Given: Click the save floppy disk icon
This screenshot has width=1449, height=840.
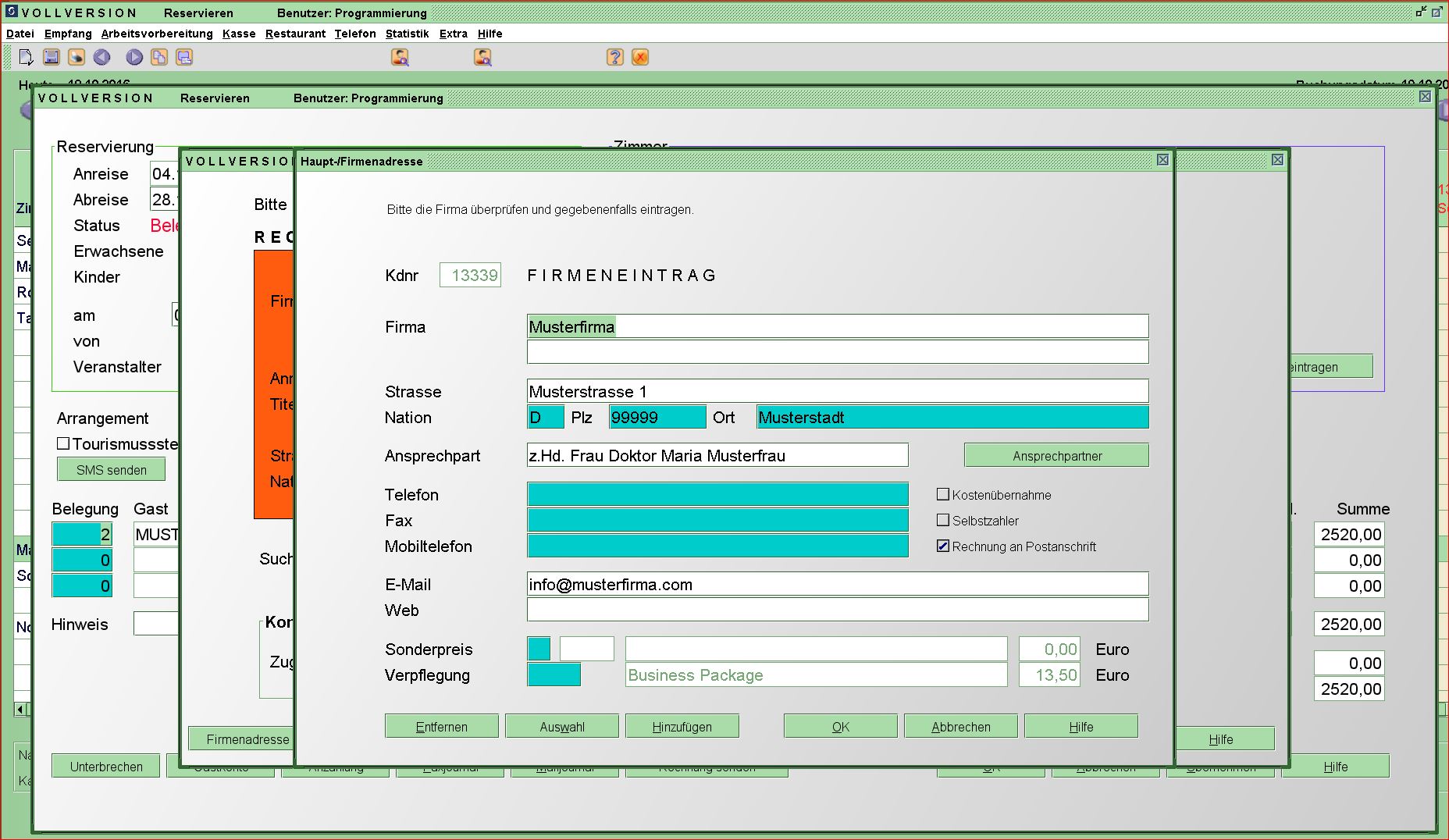Looking at the screenshot, I should click(52, 57).
